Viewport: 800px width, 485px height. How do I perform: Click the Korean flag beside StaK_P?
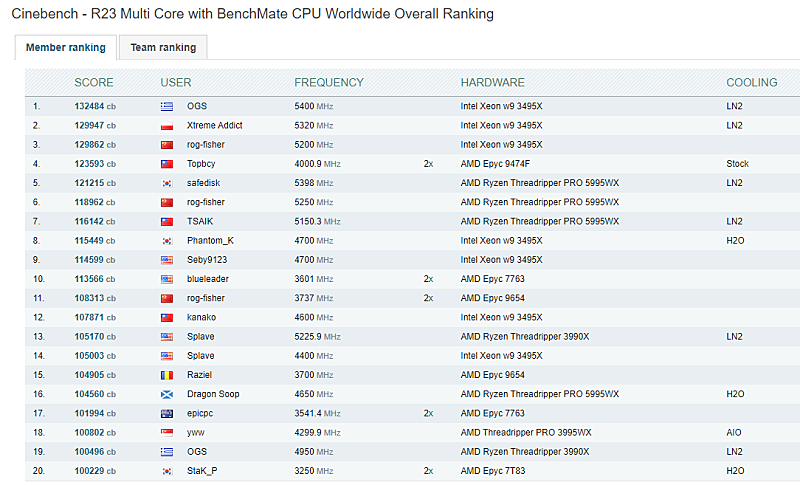(x=167, y=471)
